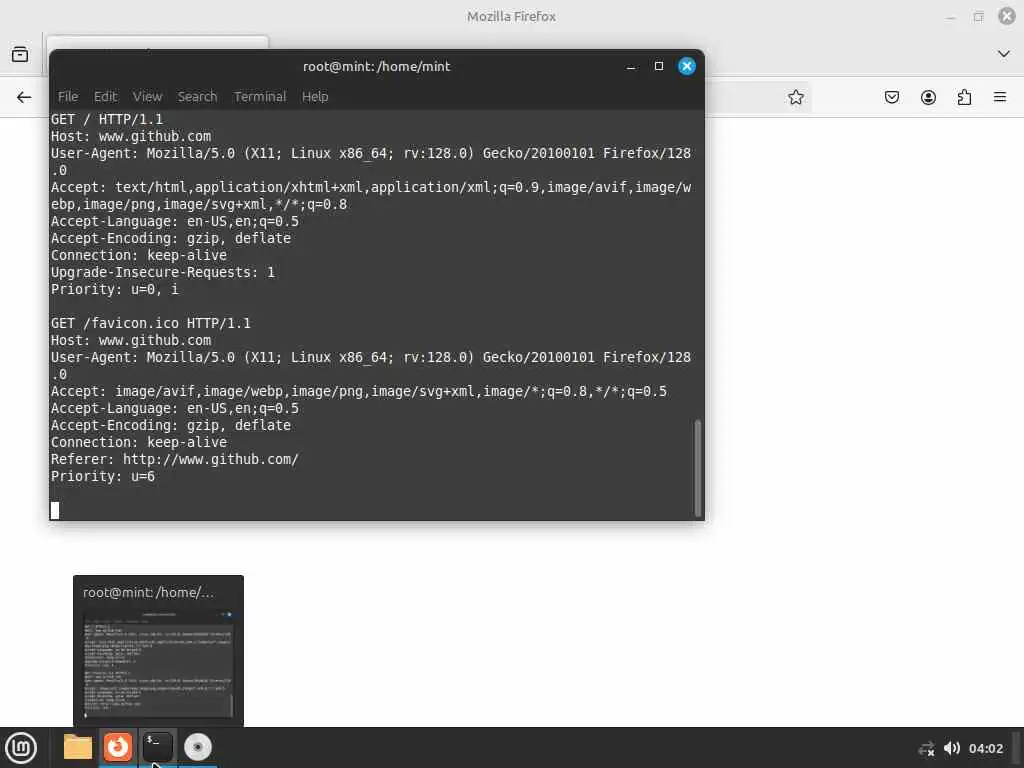Open volume control tray icon
1024x768 pixels.
(952, 748)
